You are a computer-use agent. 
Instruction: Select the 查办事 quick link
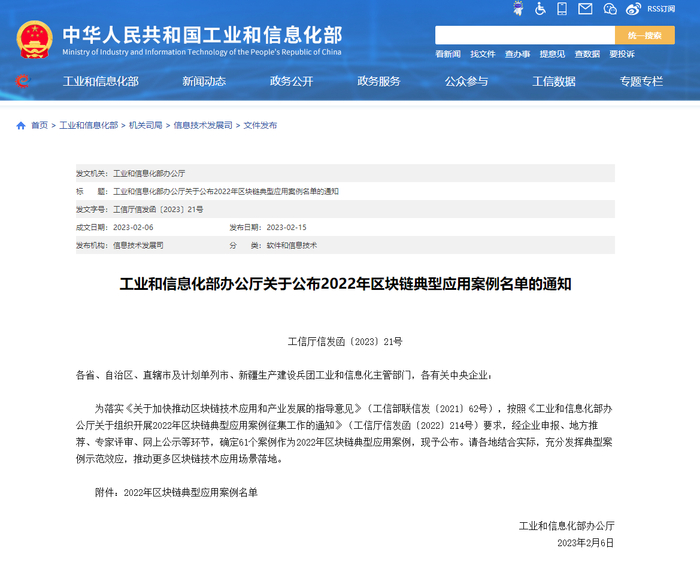517,54
